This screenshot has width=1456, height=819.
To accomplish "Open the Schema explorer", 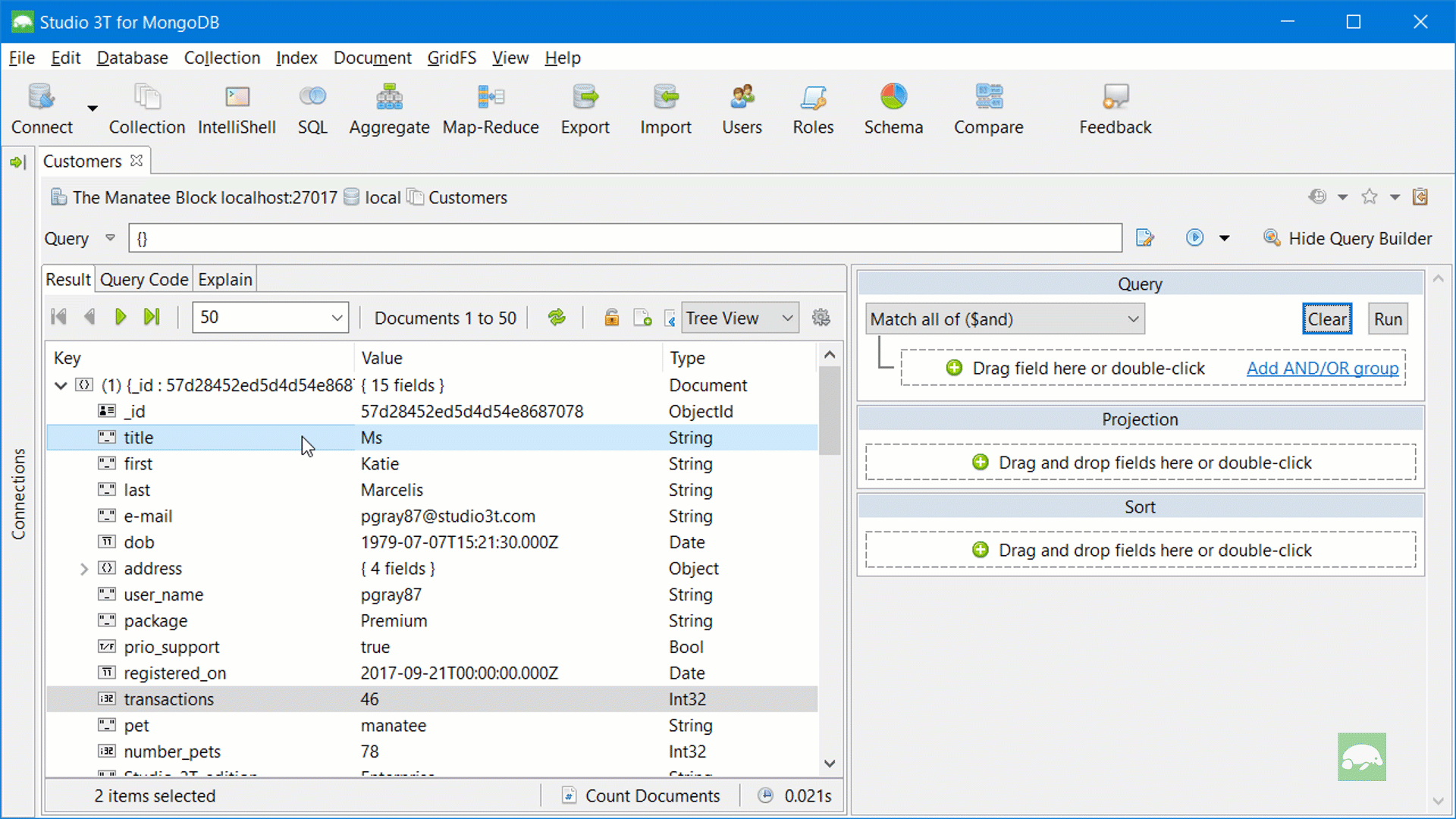I will (x=893, y=97).
